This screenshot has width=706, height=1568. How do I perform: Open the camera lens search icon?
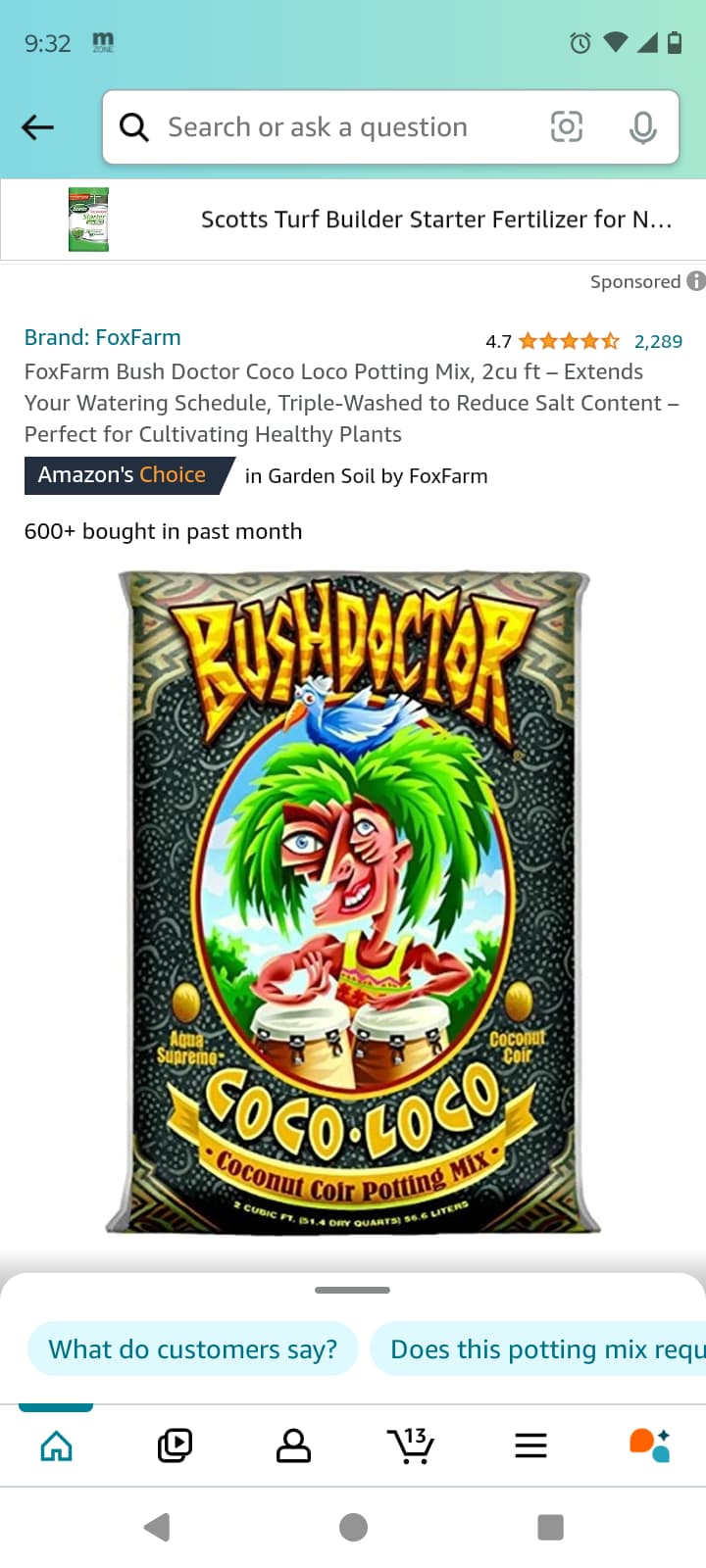coord(567,126)
